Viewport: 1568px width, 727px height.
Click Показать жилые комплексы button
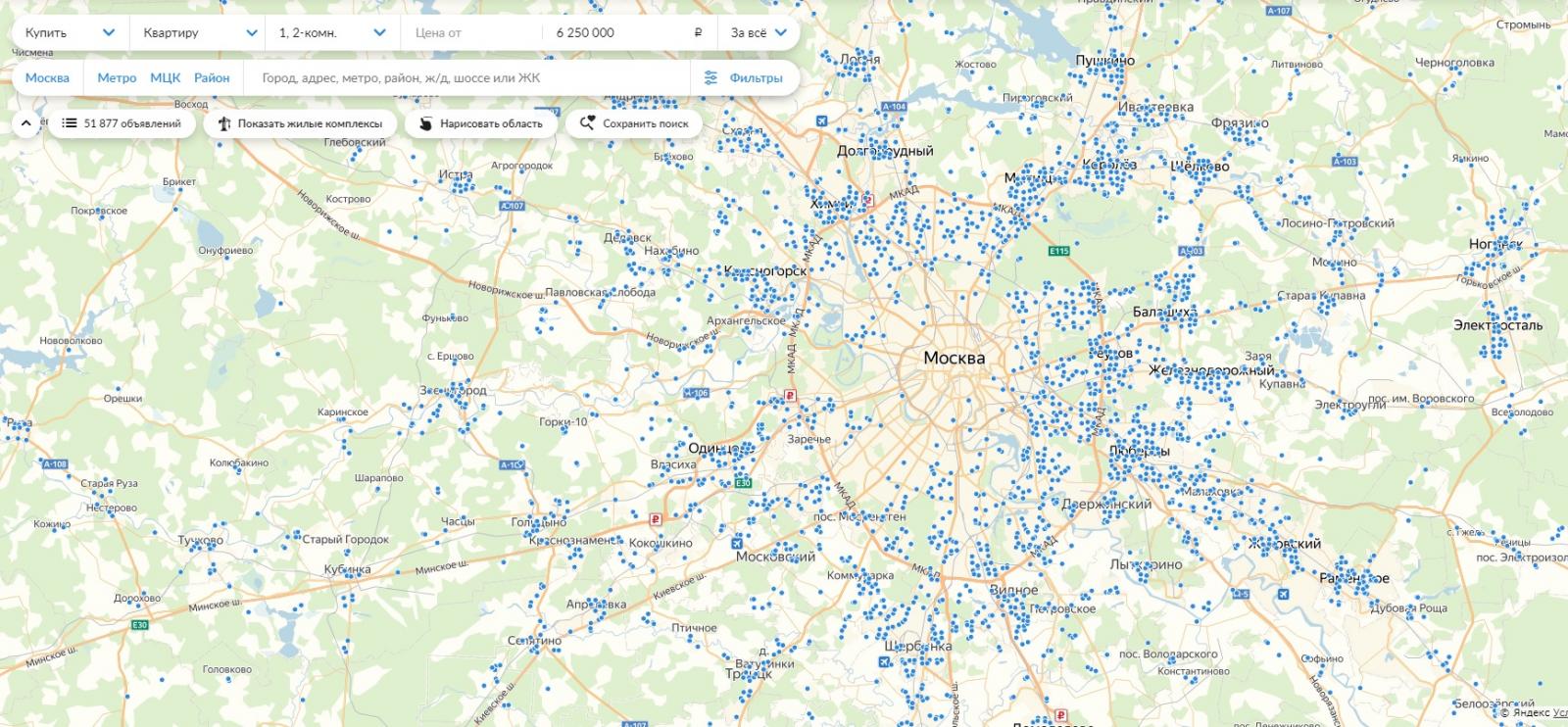click(x=300, y=123)
